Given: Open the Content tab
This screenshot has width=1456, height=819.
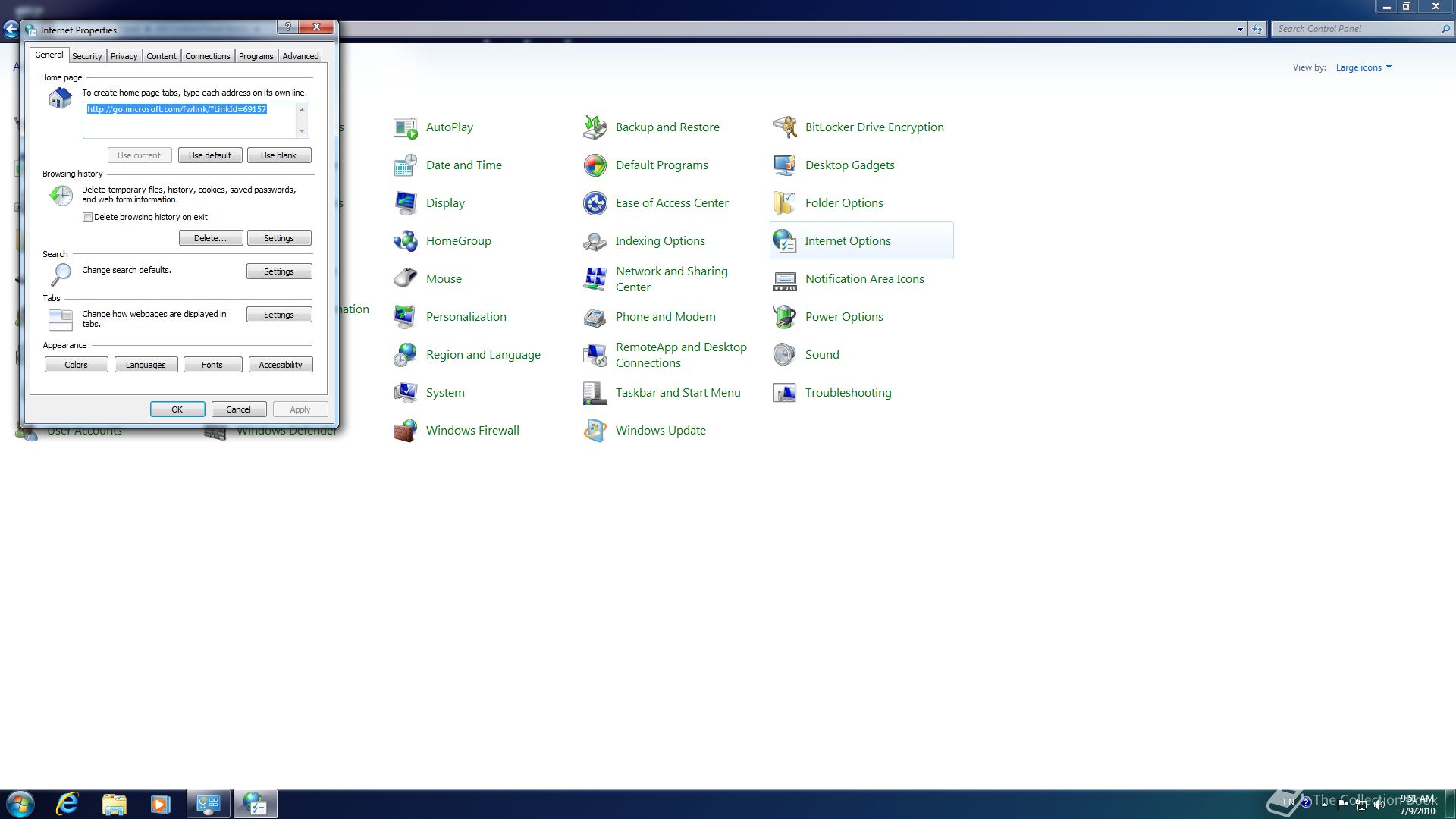Looking at the screenshot, I should [x=162, y=56].
